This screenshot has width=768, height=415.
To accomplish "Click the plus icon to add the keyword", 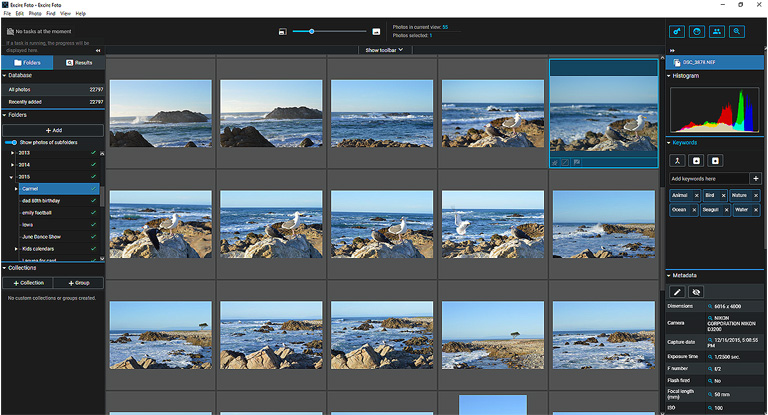I will coord(755,179).
